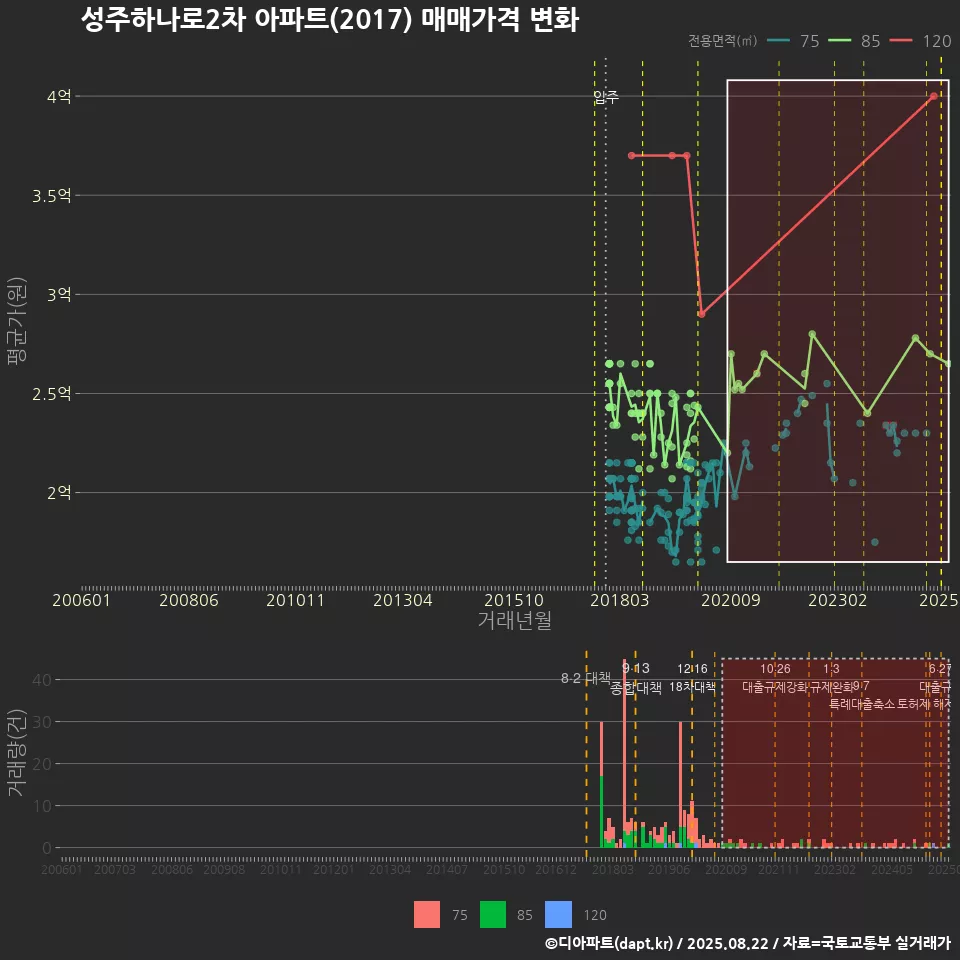960x960 pixels.
Task: Click the '201510' price chart x-axis label
Action: click(514, 600)
